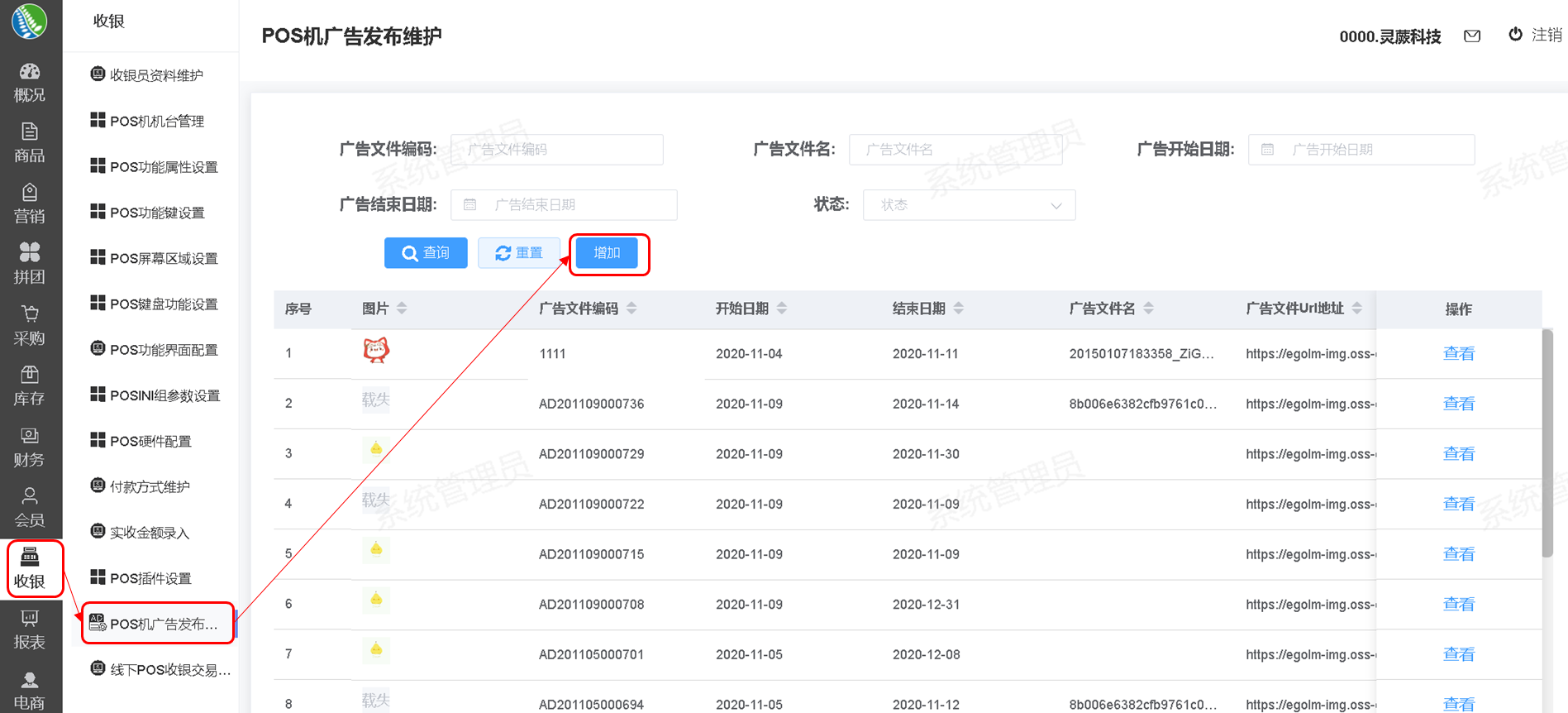Click 查看 for AD201109000715
This screenshot has width=1568, height=713.
pyautogui.click(x=1459, y=554)
